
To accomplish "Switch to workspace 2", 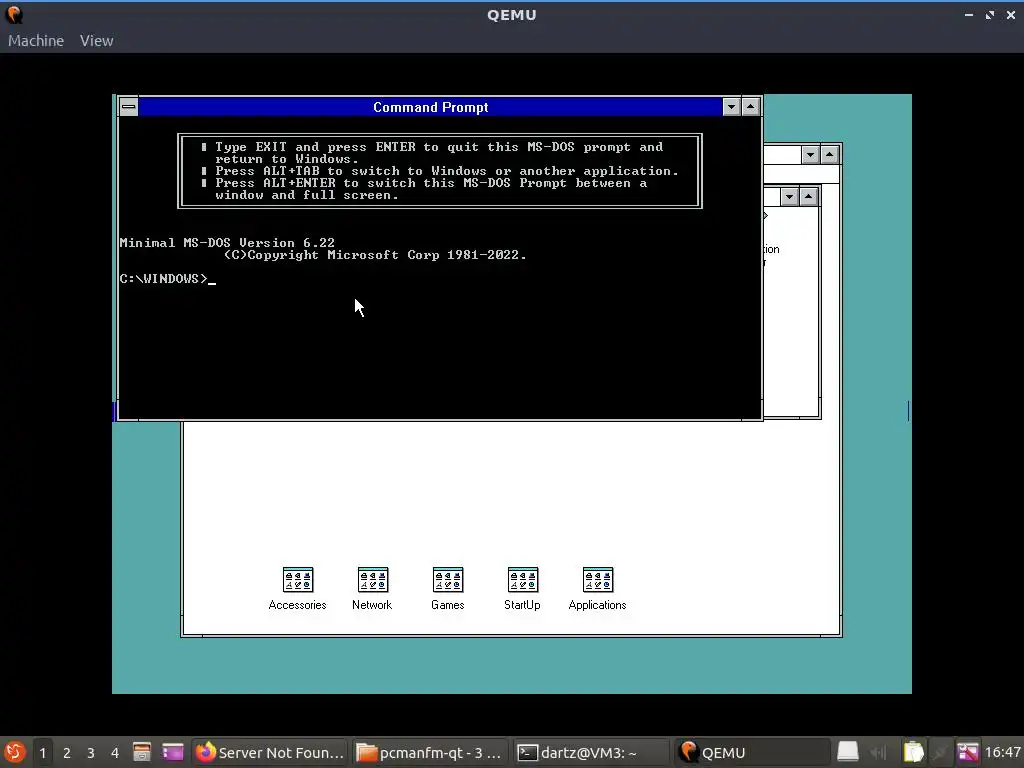I will click(x=67, y=753).
